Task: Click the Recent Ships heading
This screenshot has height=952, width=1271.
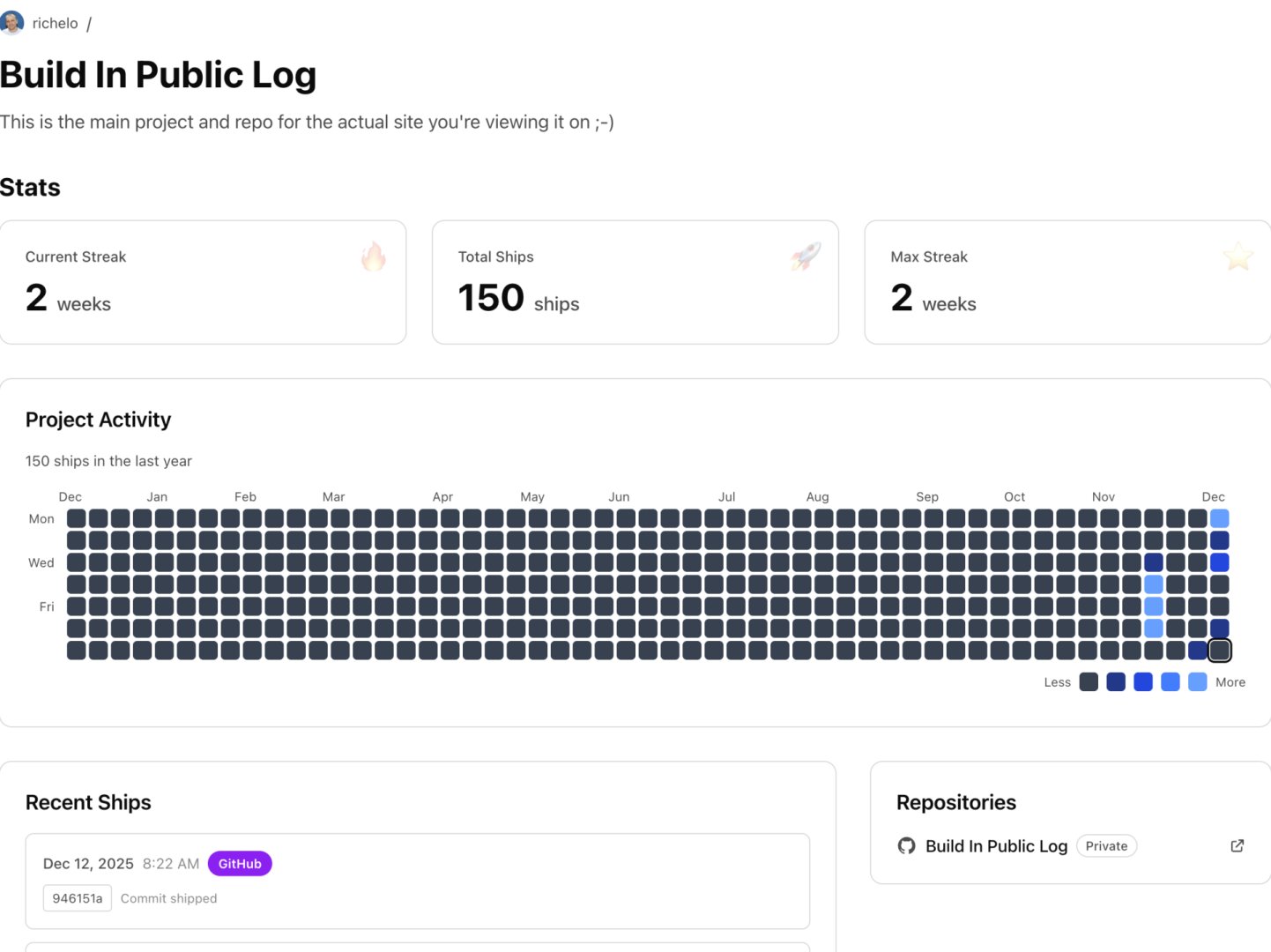Action: tap(88, 802)
